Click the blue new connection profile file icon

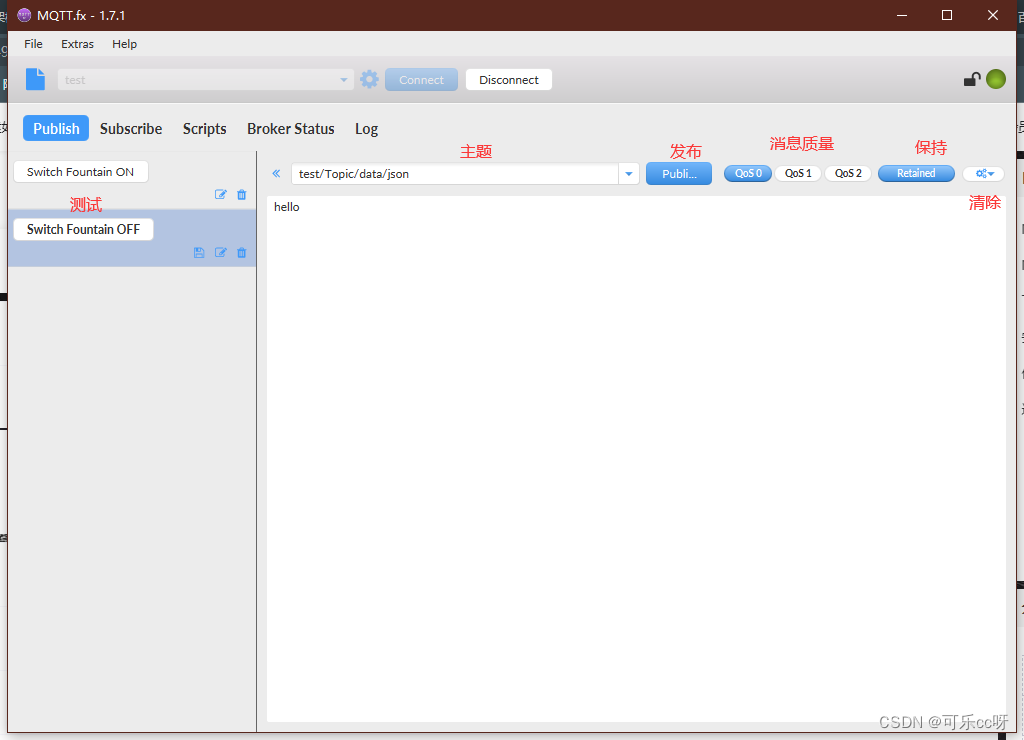tap(35, 79)
